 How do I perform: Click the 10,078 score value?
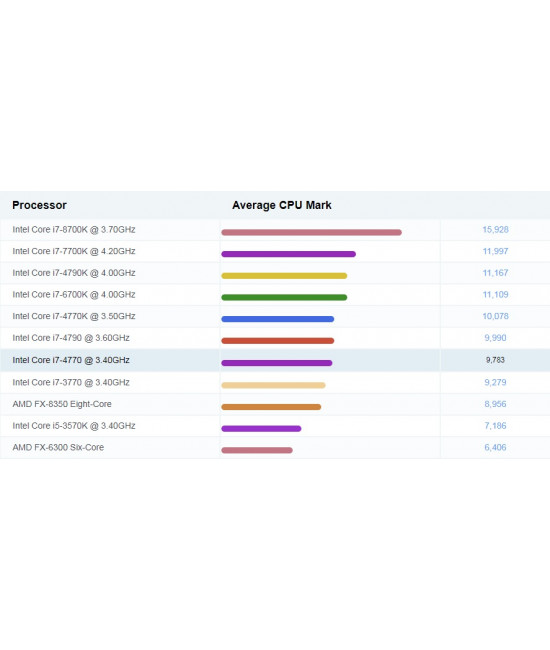pyautogui.click(x=495, y=316)
